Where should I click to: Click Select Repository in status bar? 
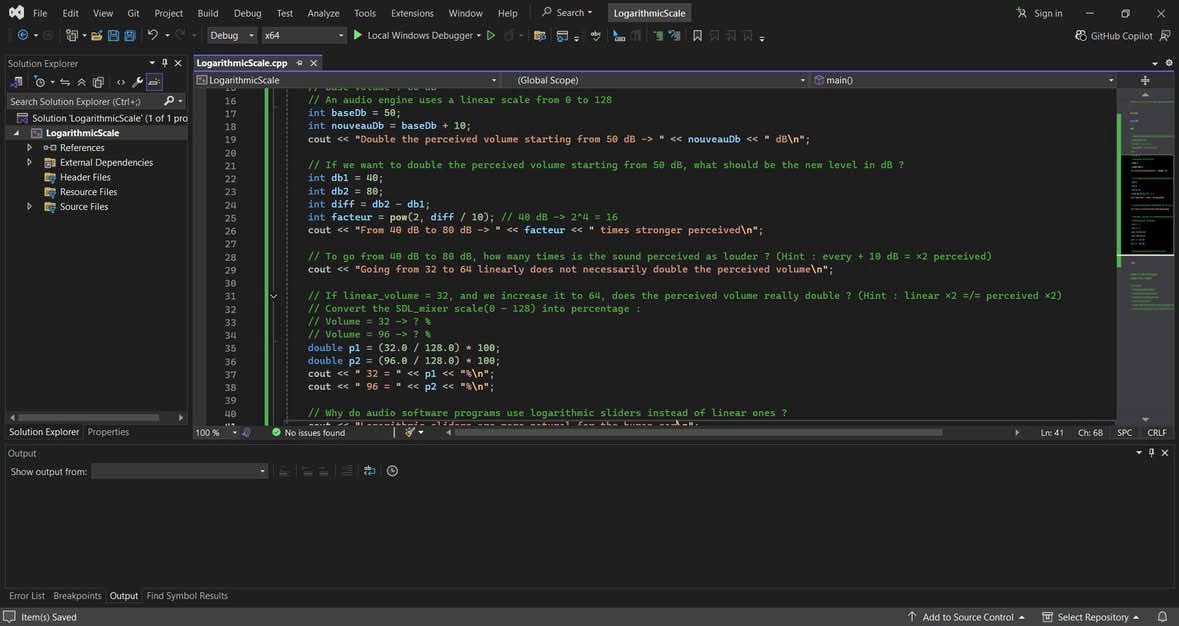pos(1090,617)
